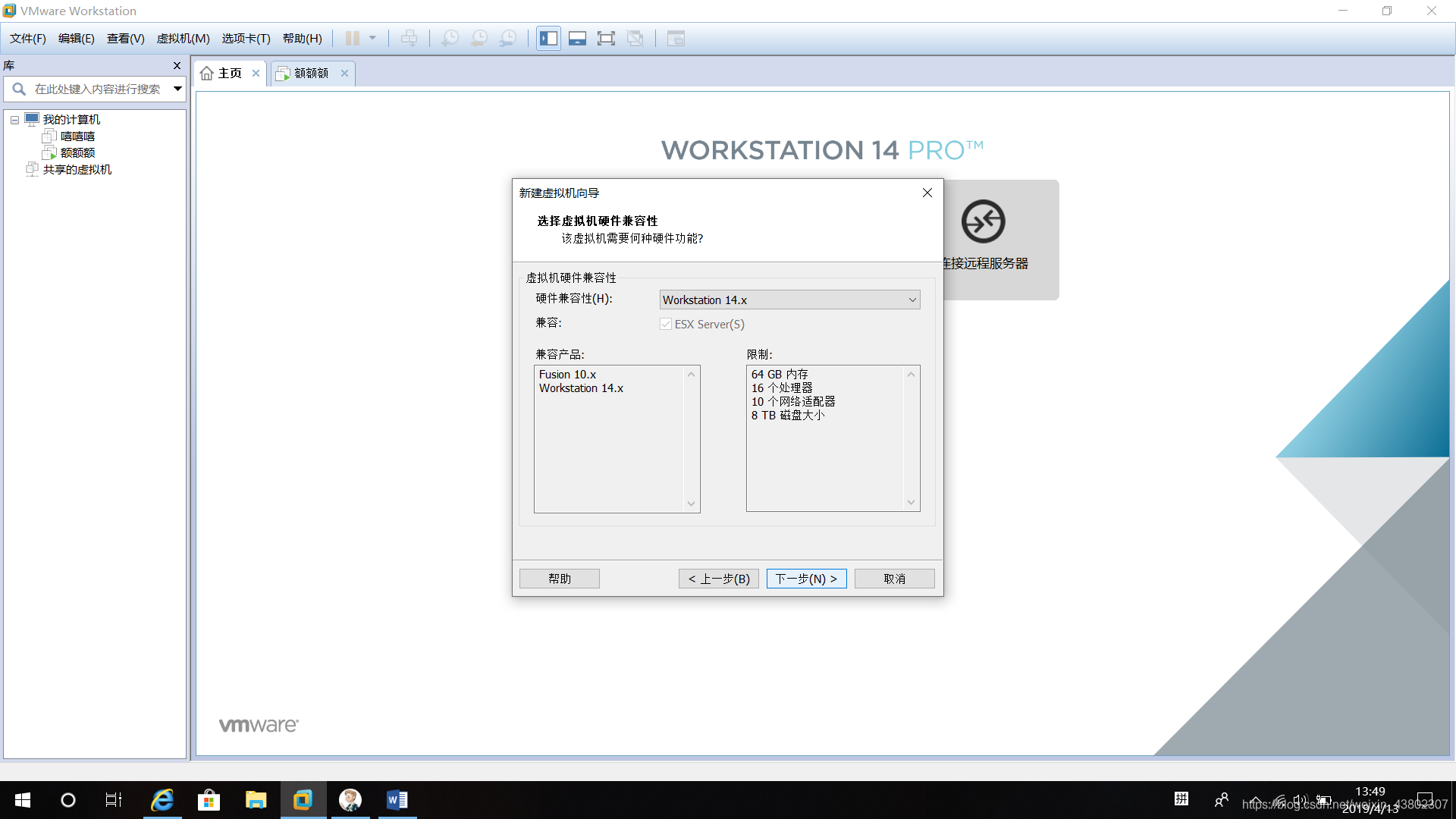The image size is (1456, 819).
Task: Open the snapshot manager toolbar icon
Action: pyautogui.click(x=508, y=38)
